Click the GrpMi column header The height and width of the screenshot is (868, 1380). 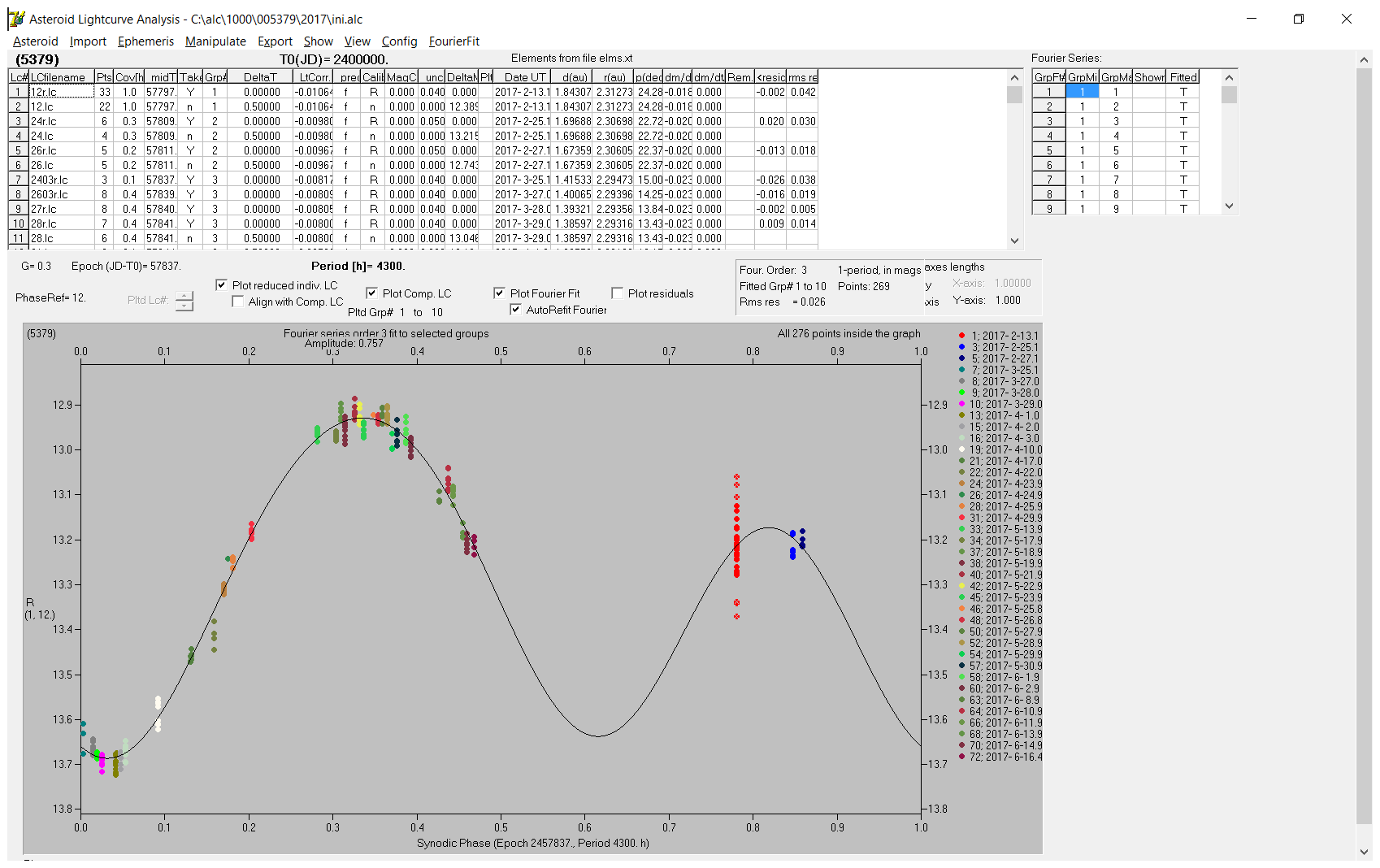coord(1083,77)
